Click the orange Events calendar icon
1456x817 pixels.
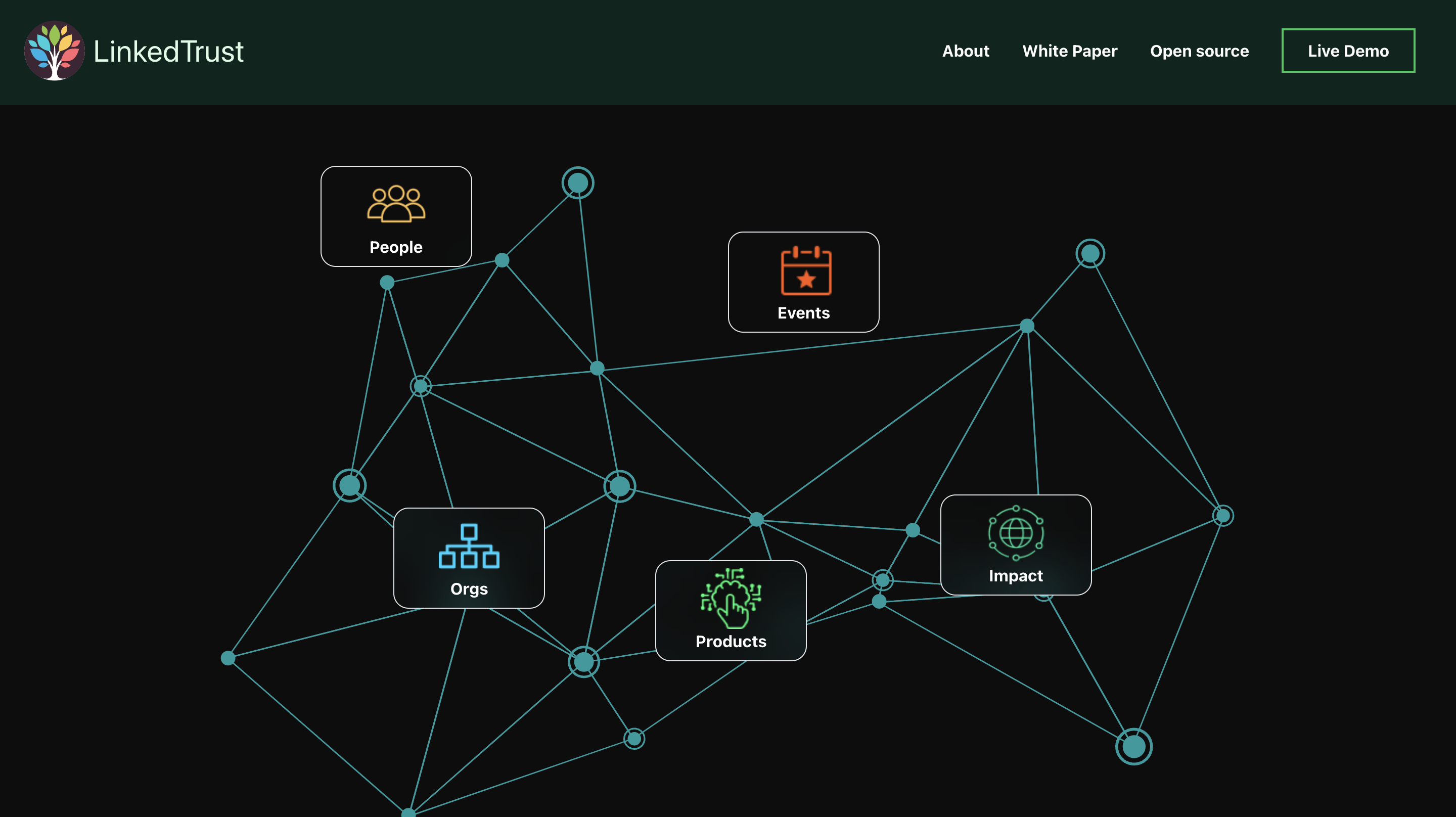click(806, 271)
